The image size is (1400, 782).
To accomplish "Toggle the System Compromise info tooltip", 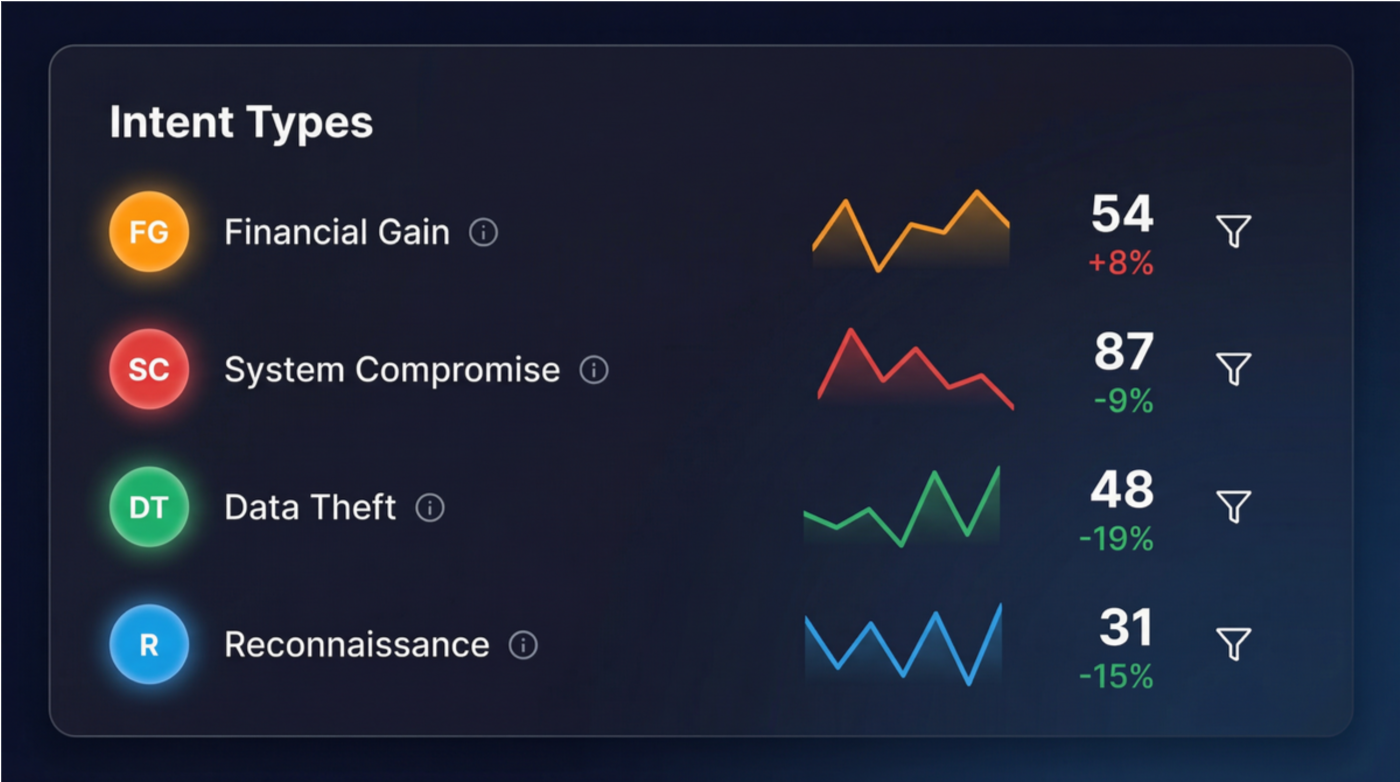I will [x=594, y=370].
